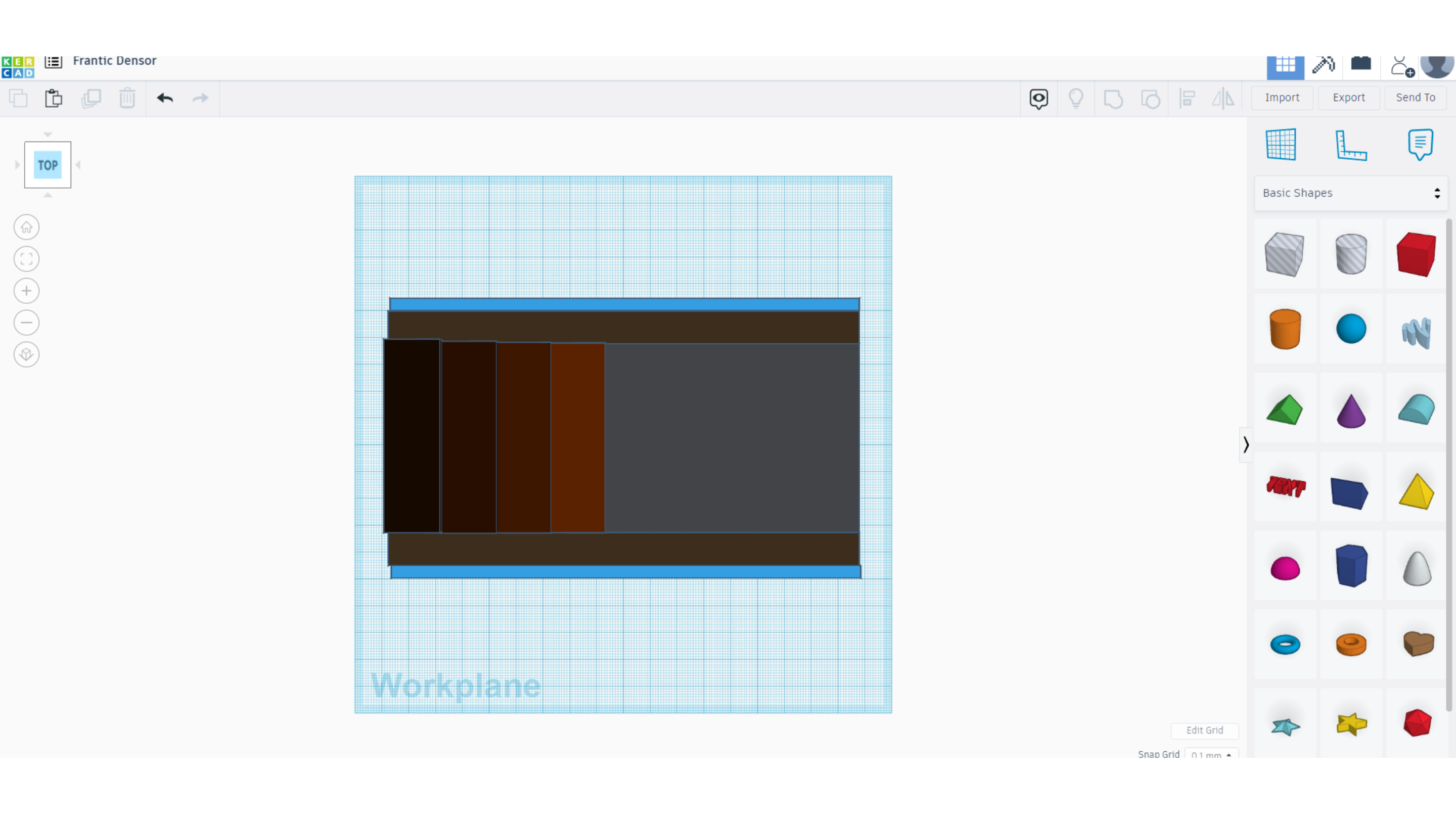Click the Home view icon
The height and width of the screenshot is (819, 1456).
27,227
